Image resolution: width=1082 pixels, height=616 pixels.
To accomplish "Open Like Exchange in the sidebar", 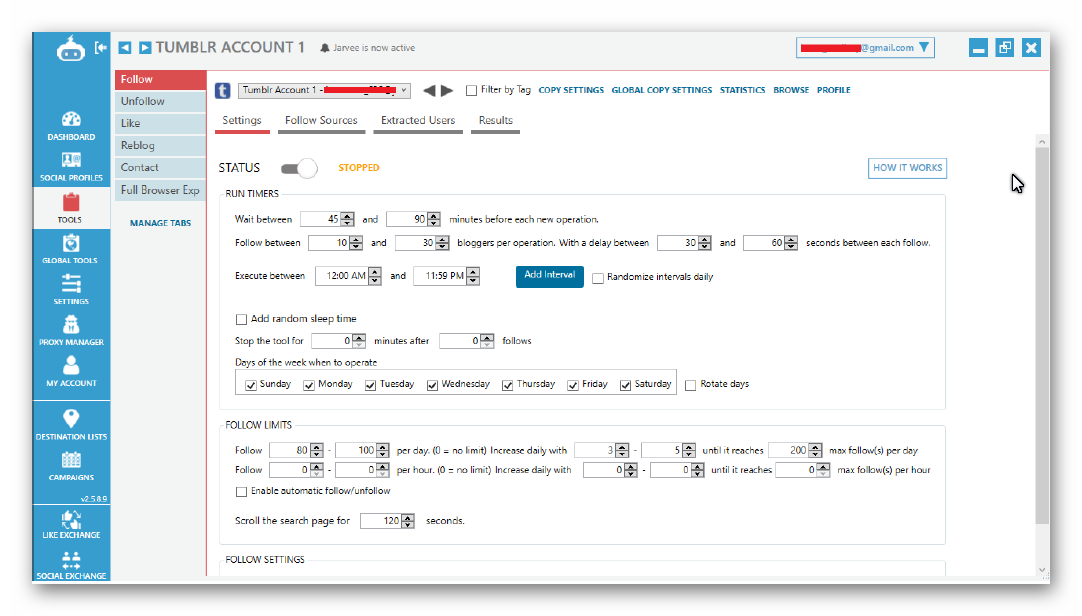I will [x=71, y=524].
